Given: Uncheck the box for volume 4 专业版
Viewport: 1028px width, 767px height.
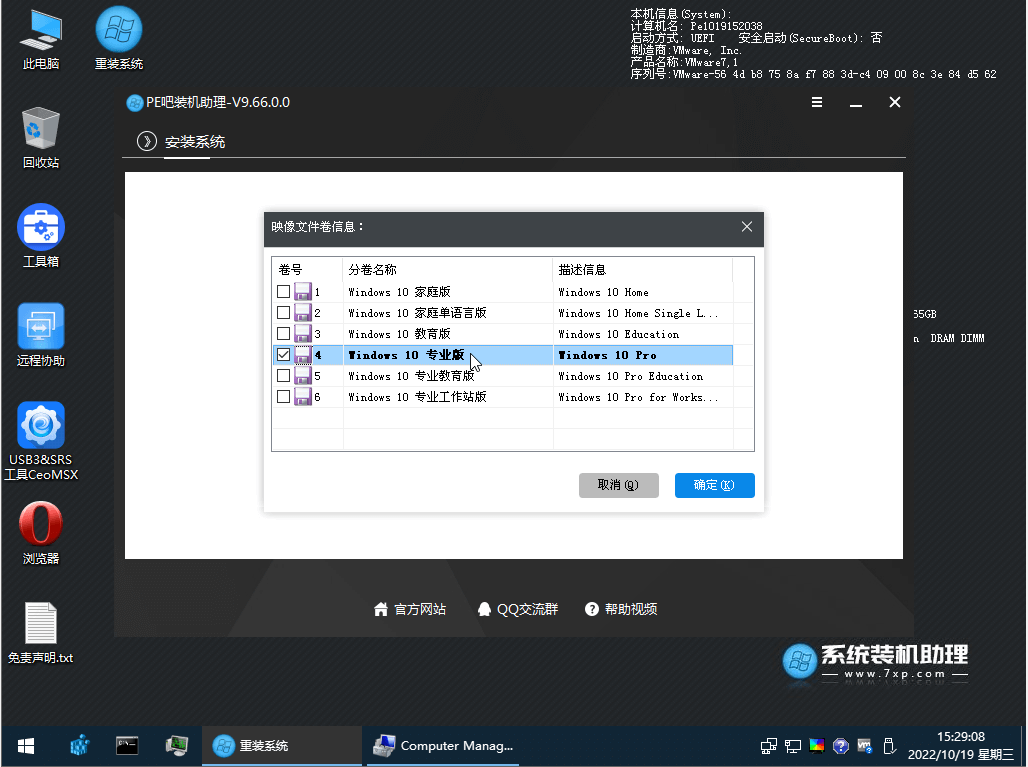Looking at the screenshot, I should point(283,355).
